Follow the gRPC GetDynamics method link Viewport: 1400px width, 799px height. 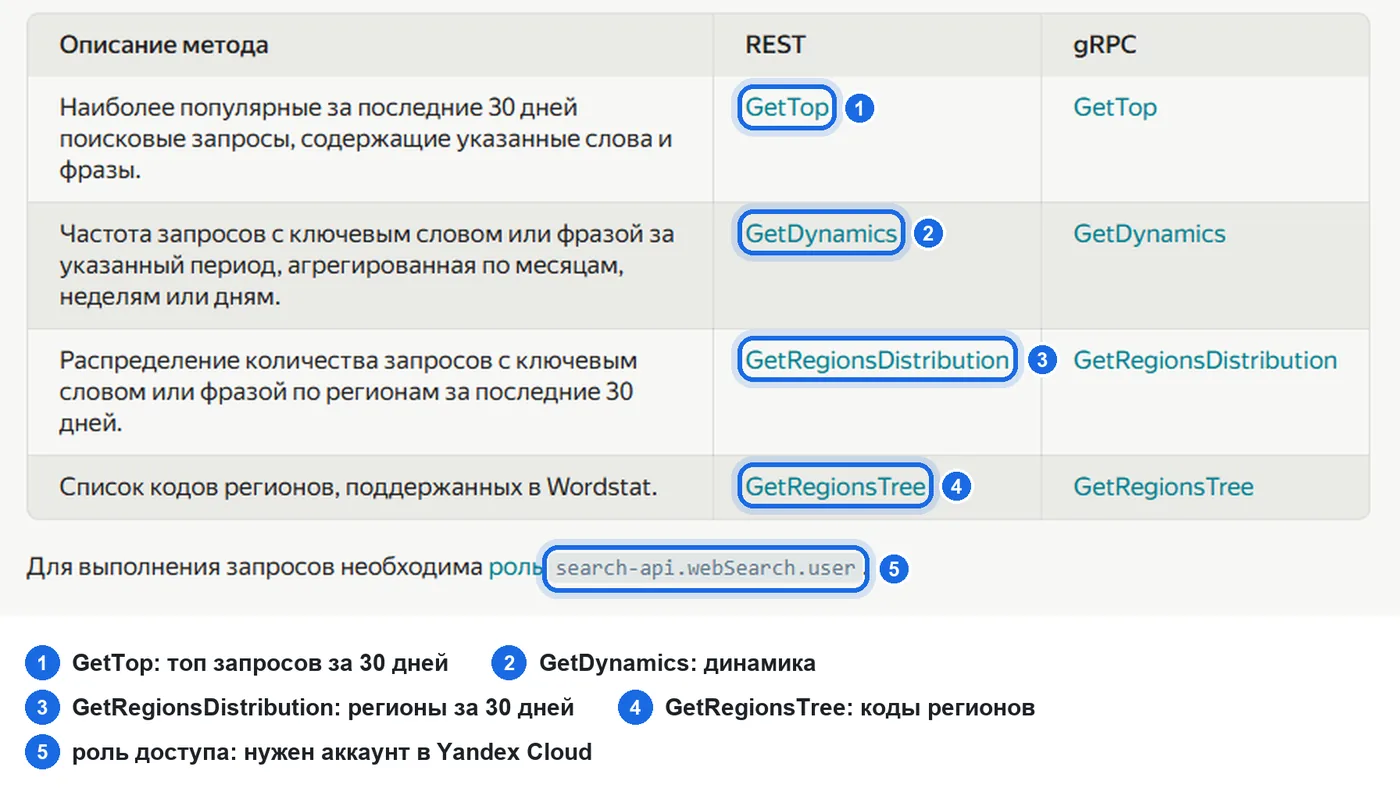(x=1149, y=234)
